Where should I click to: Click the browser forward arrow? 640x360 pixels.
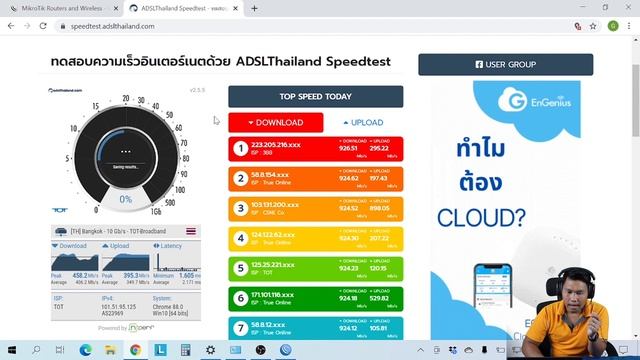pos(27,26)
